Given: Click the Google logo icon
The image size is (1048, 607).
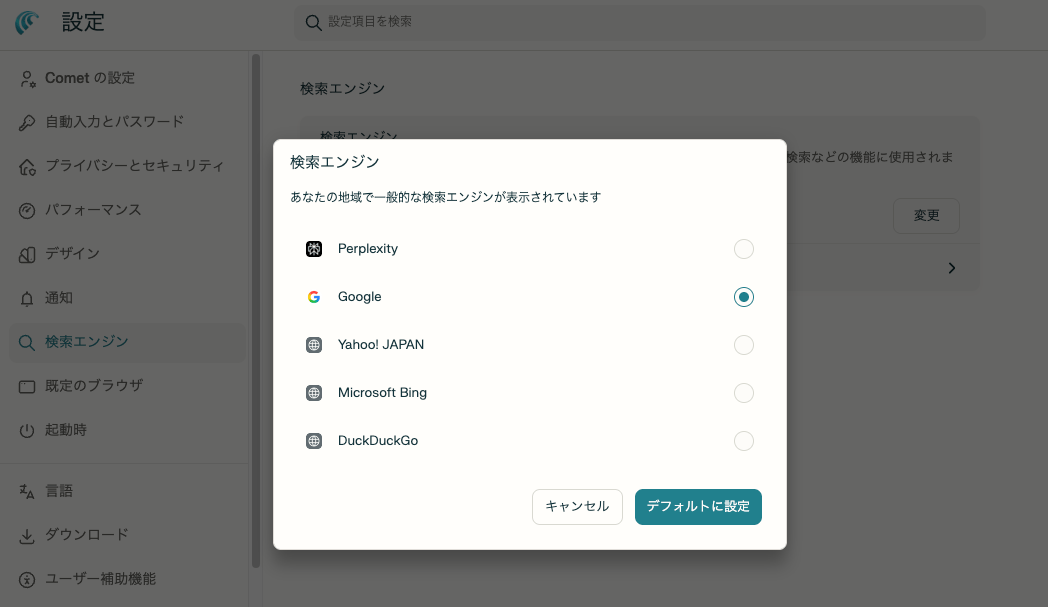Looking at the screenshot, I should [314, 297].
